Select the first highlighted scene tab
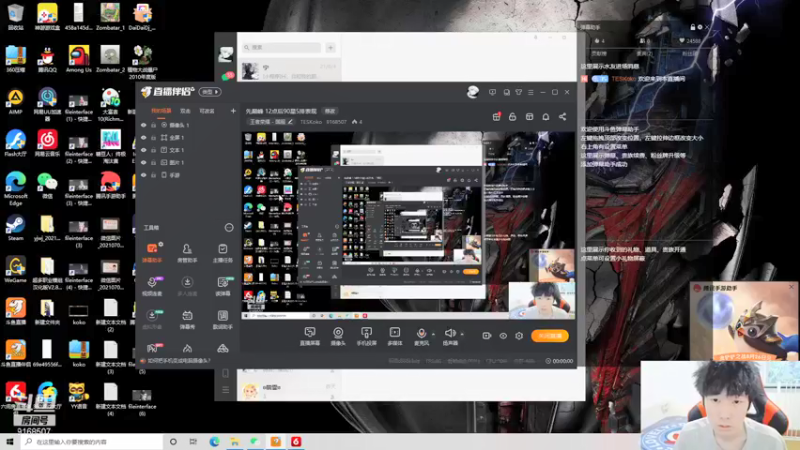The height and width of the screenshot is (450, 800). [161, 111]
